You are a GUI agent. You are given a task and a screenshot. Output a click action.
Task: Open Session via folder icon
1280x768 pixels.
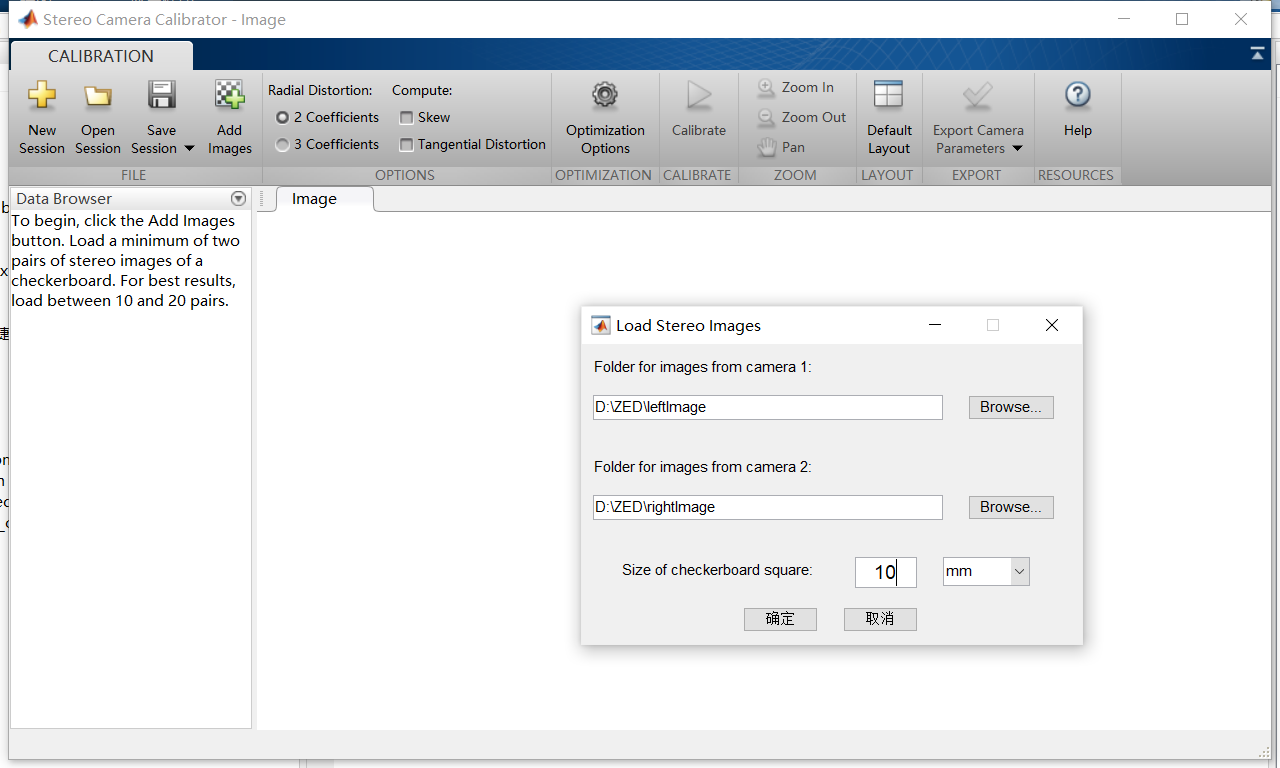97,96
